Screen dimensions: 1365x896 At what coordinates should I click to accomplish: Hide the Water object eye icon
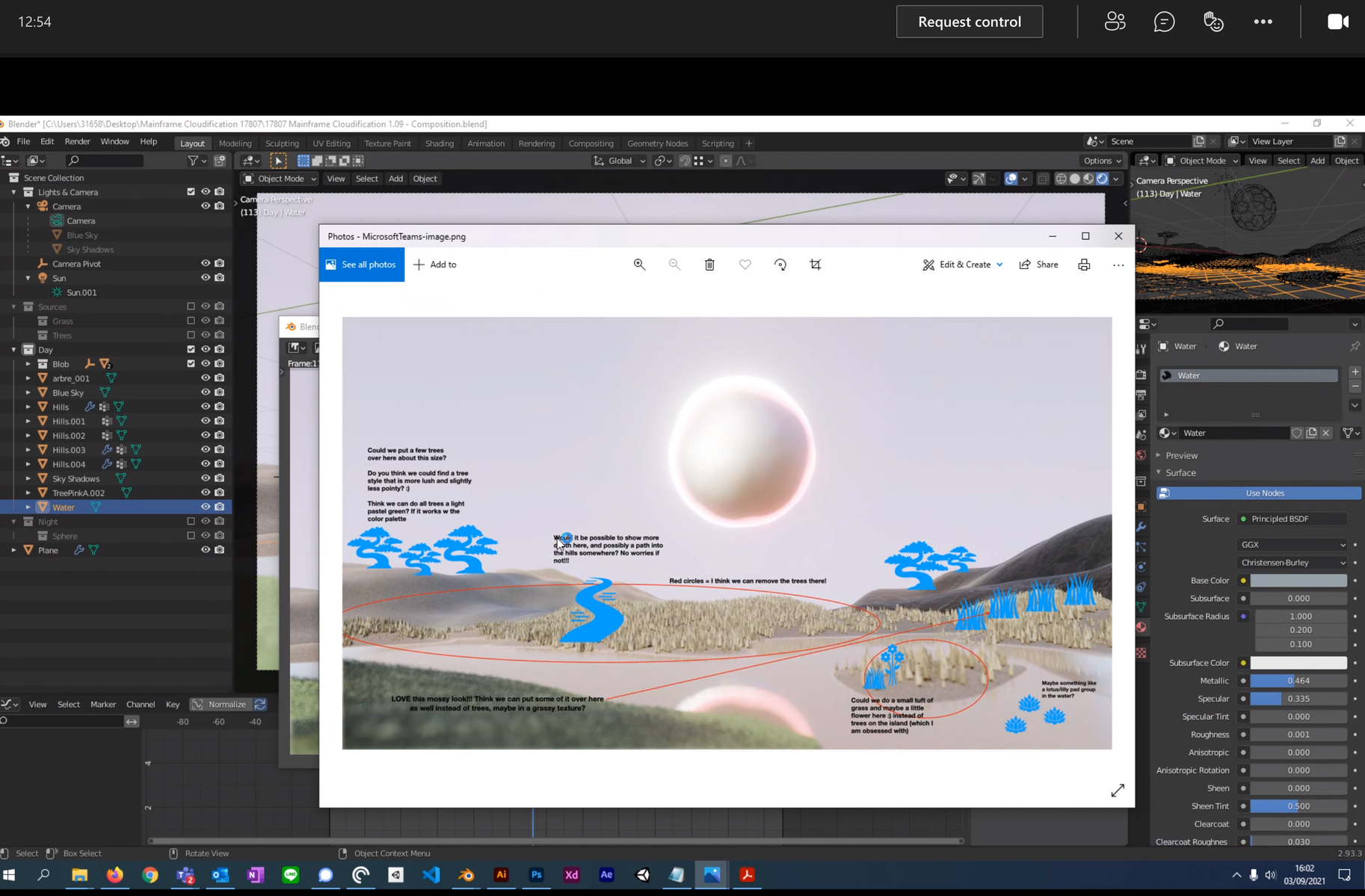(x=206, y=507)
